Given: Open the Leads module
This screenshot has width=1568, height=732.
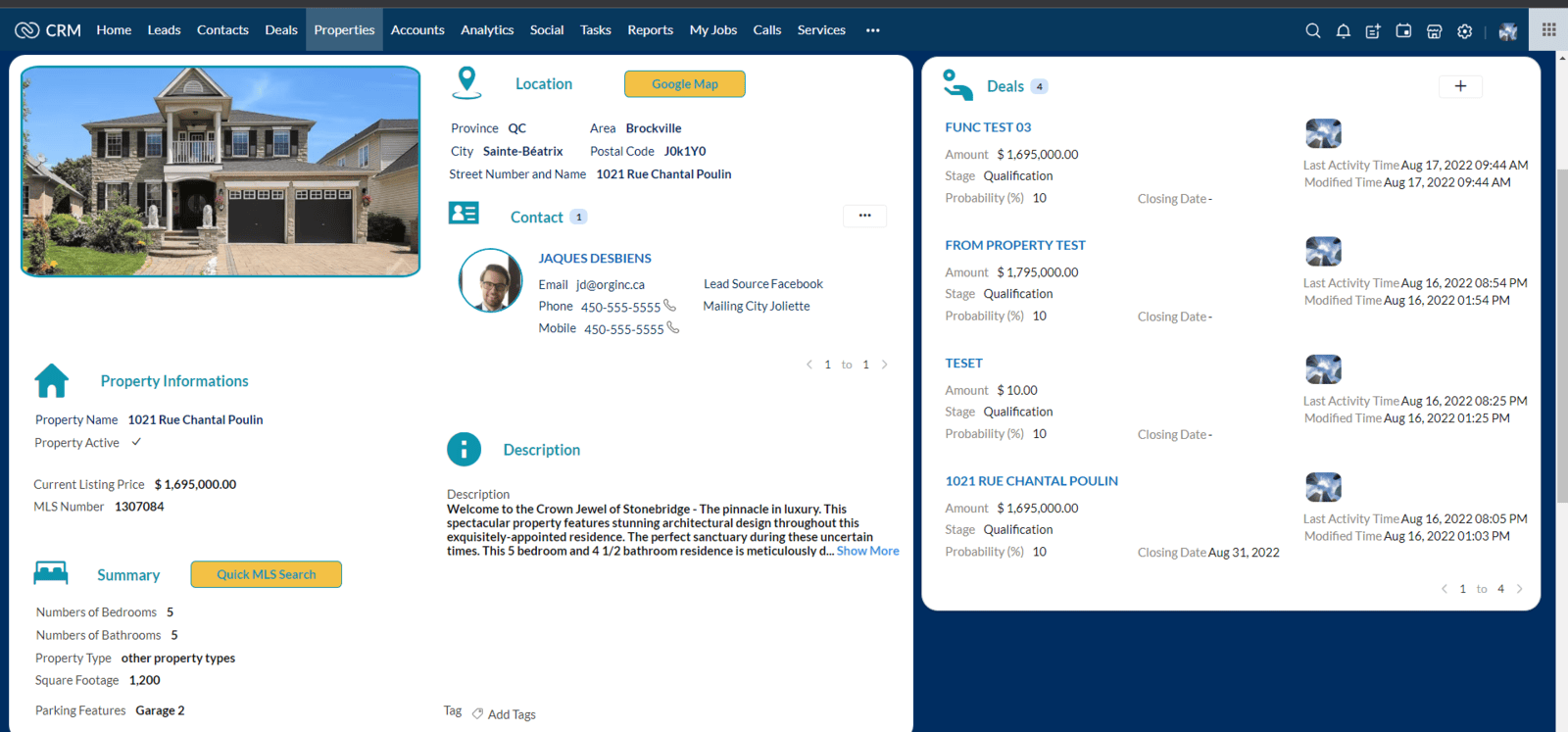Looking at the screenshot, I should tap(164, 30).
